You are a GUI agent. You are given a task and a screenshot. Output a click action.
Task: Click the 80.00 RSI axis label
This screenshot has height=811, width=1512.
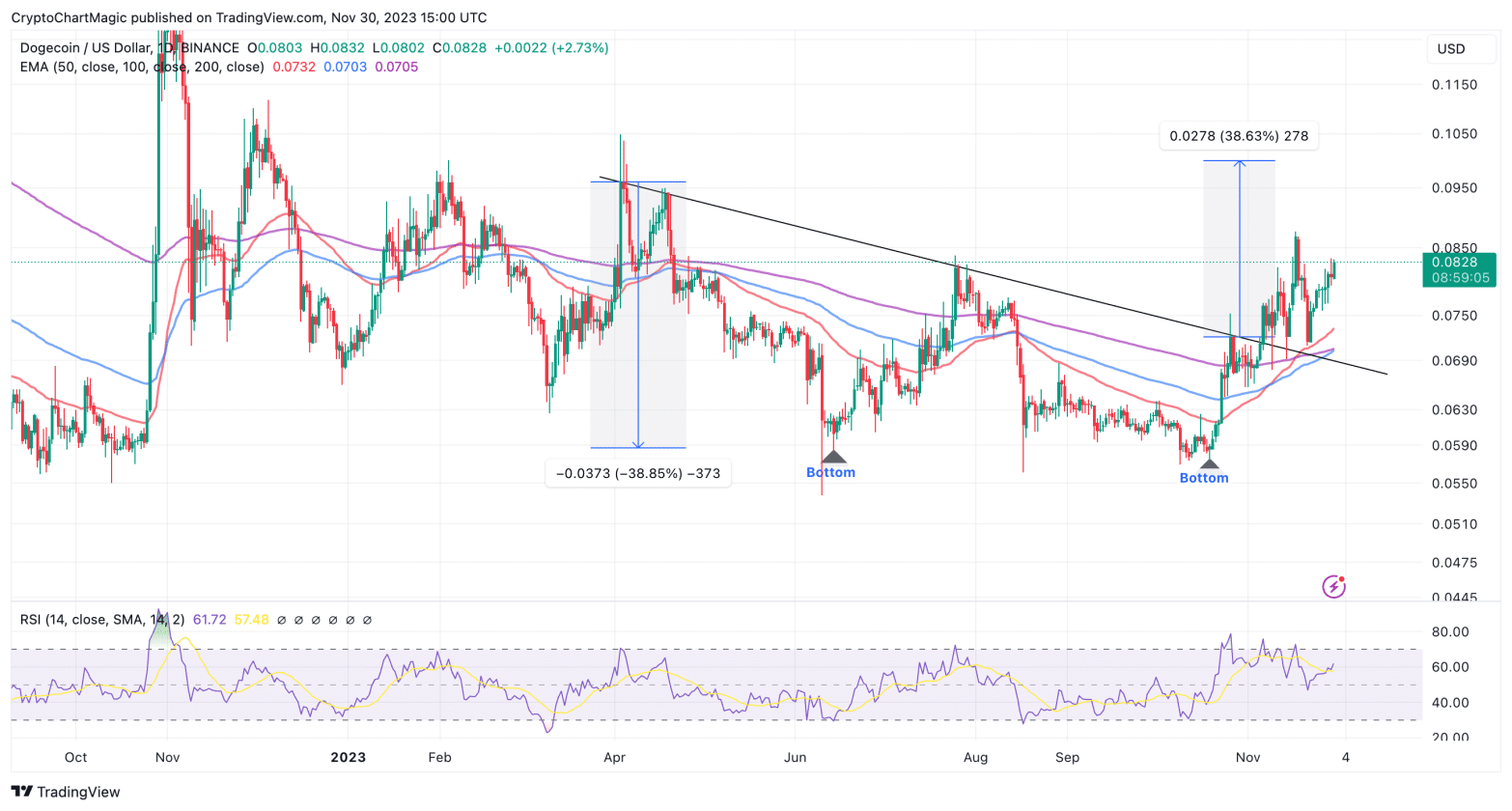coord(1449,632)
